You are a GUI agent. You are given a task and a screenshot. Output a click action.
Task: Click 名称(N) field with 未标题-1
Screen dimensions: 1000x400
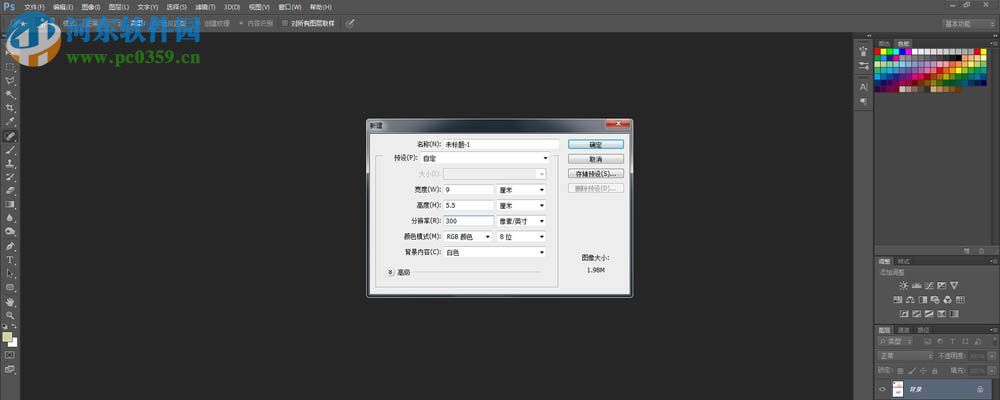pyautogui.click(x=501, y=145)
